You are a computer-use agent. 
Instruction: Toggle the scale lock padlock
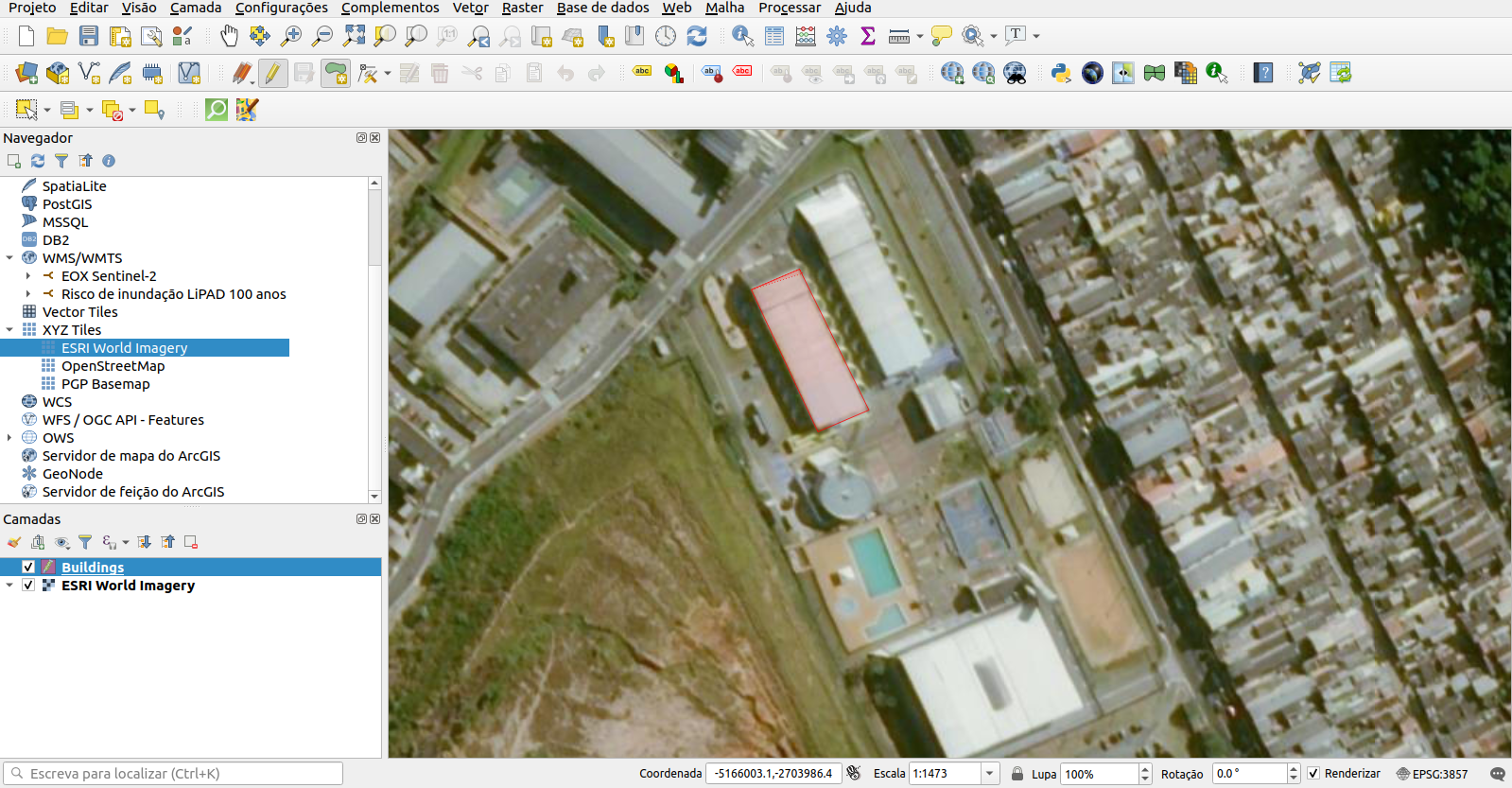click(1017, 773)
